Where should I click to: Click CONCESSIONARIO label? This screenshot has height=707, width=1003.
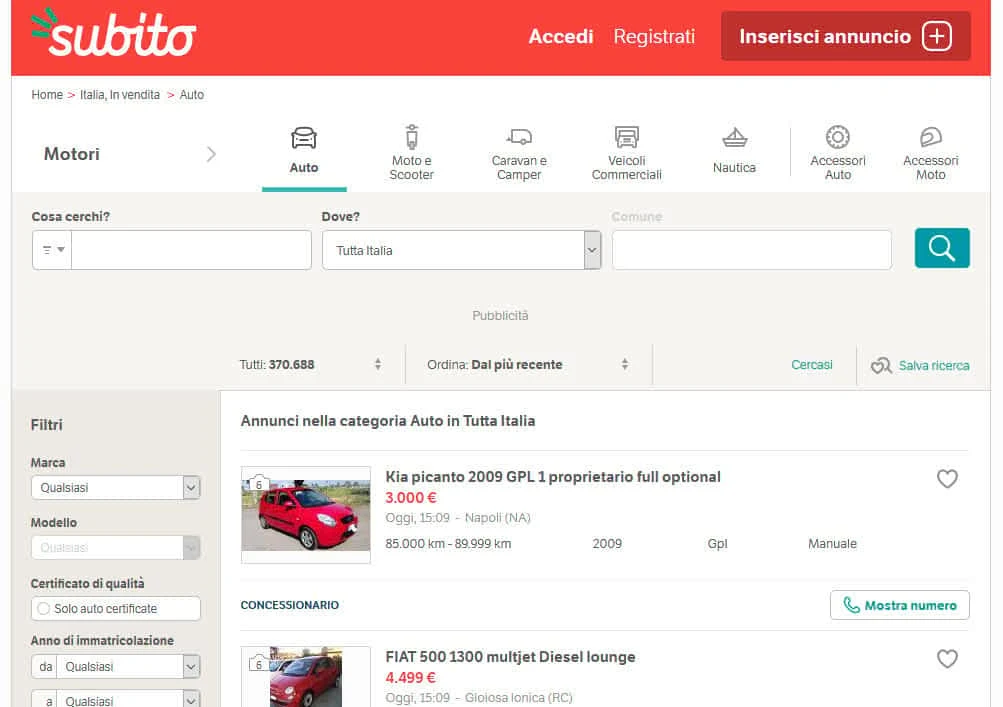tap(290, 605)
